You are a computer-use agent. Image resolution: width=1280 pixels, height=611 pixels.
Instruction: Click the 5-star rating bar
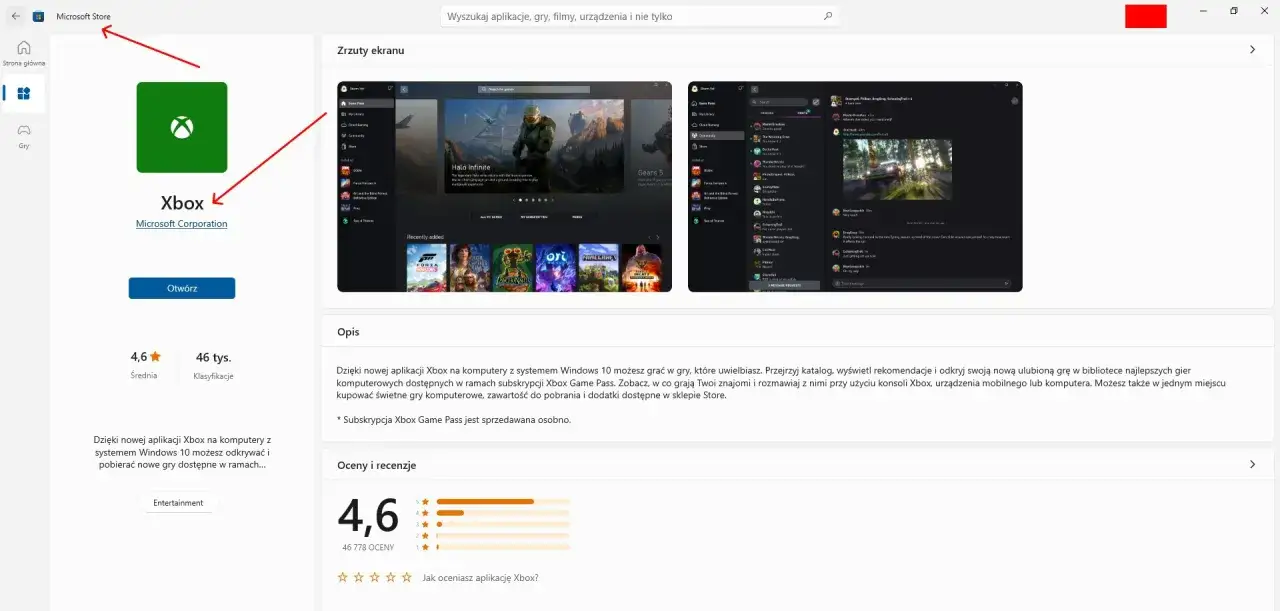tap(503, 501)
